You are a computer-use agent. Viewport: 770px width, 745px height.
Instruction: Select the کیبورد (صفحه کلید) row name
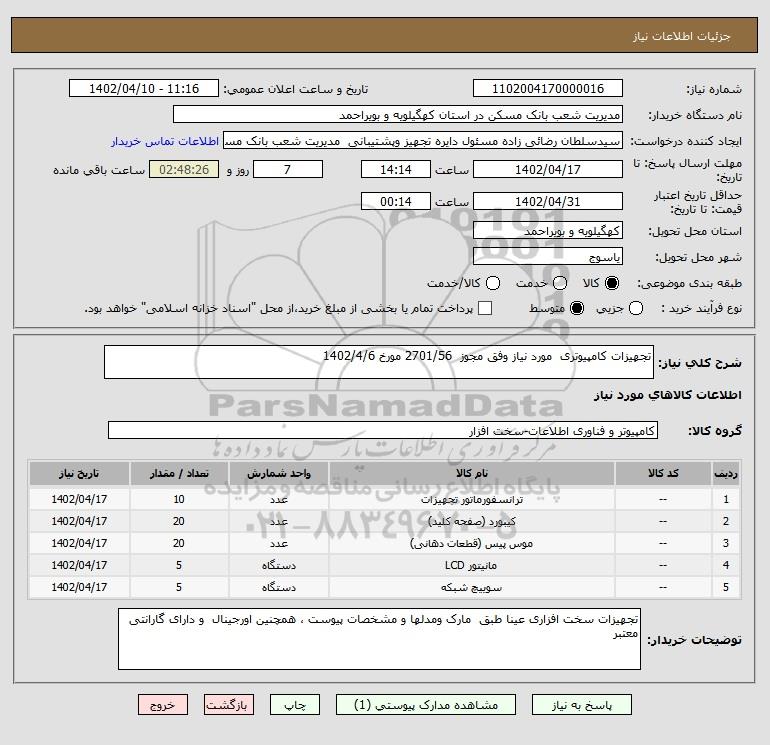[472, 522]
